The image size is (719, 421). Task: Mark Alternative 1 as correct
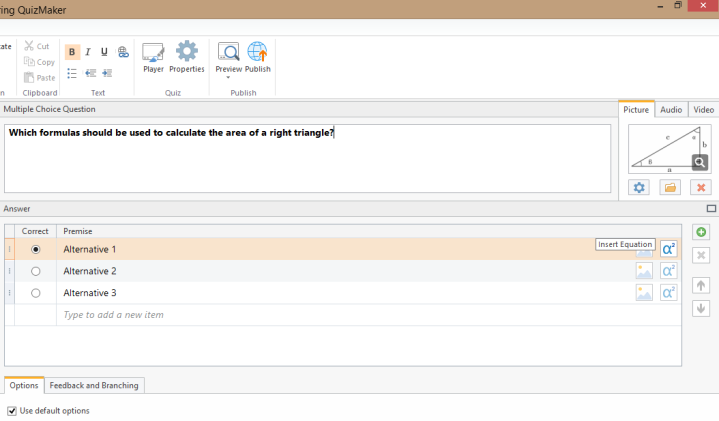pos(35,249)
